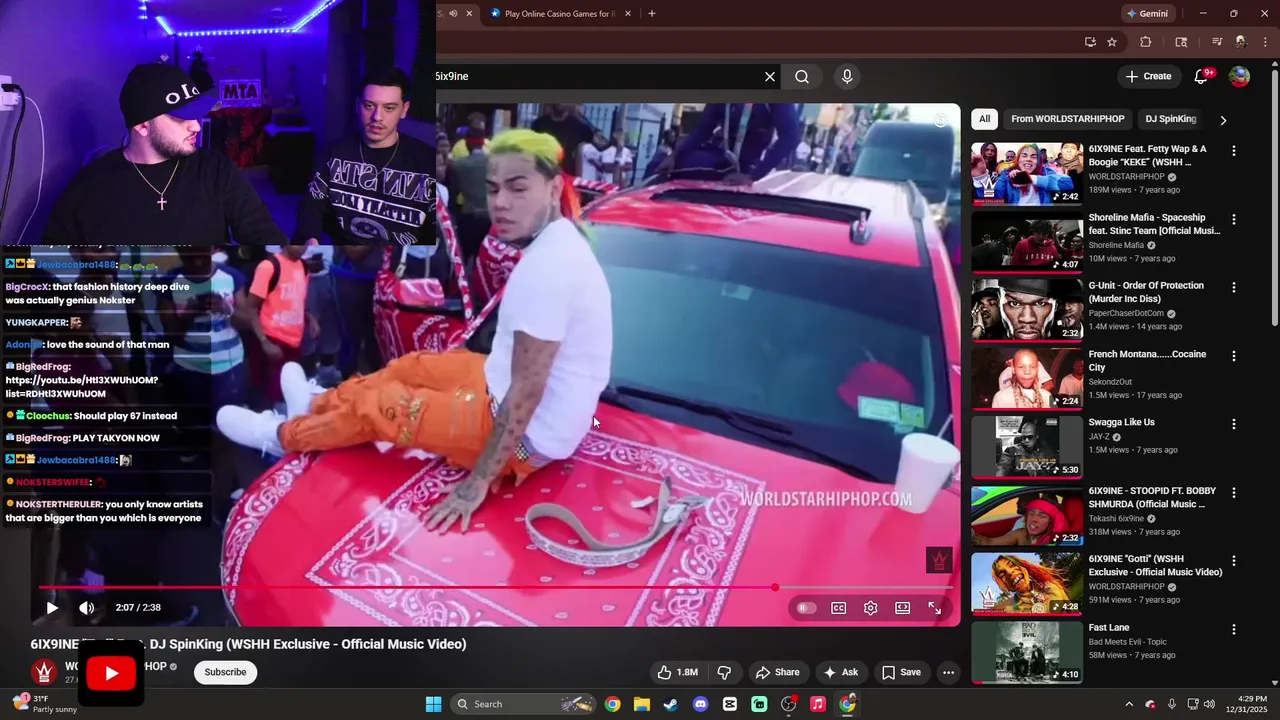Mute the video with the speaker icon
This screenshot has height=720, width=1280.
[87, 608]
